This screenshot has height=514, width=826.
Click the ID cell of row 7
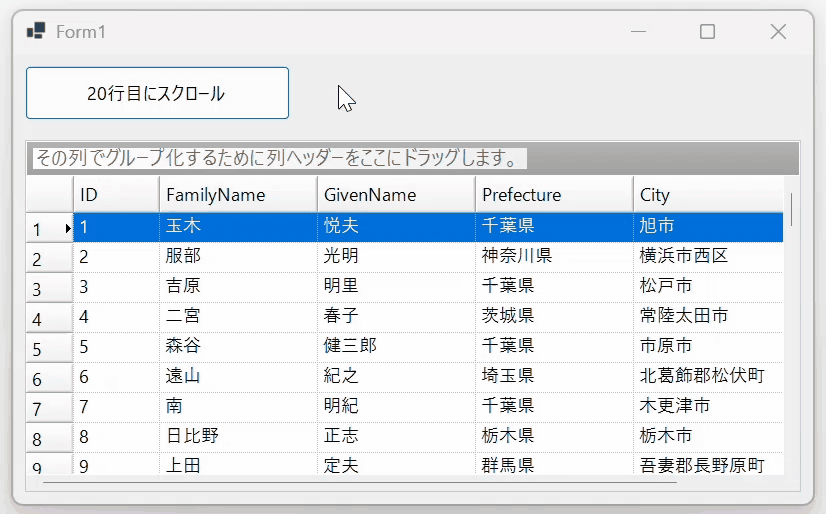pyautogui.click(x=116, y=408)
